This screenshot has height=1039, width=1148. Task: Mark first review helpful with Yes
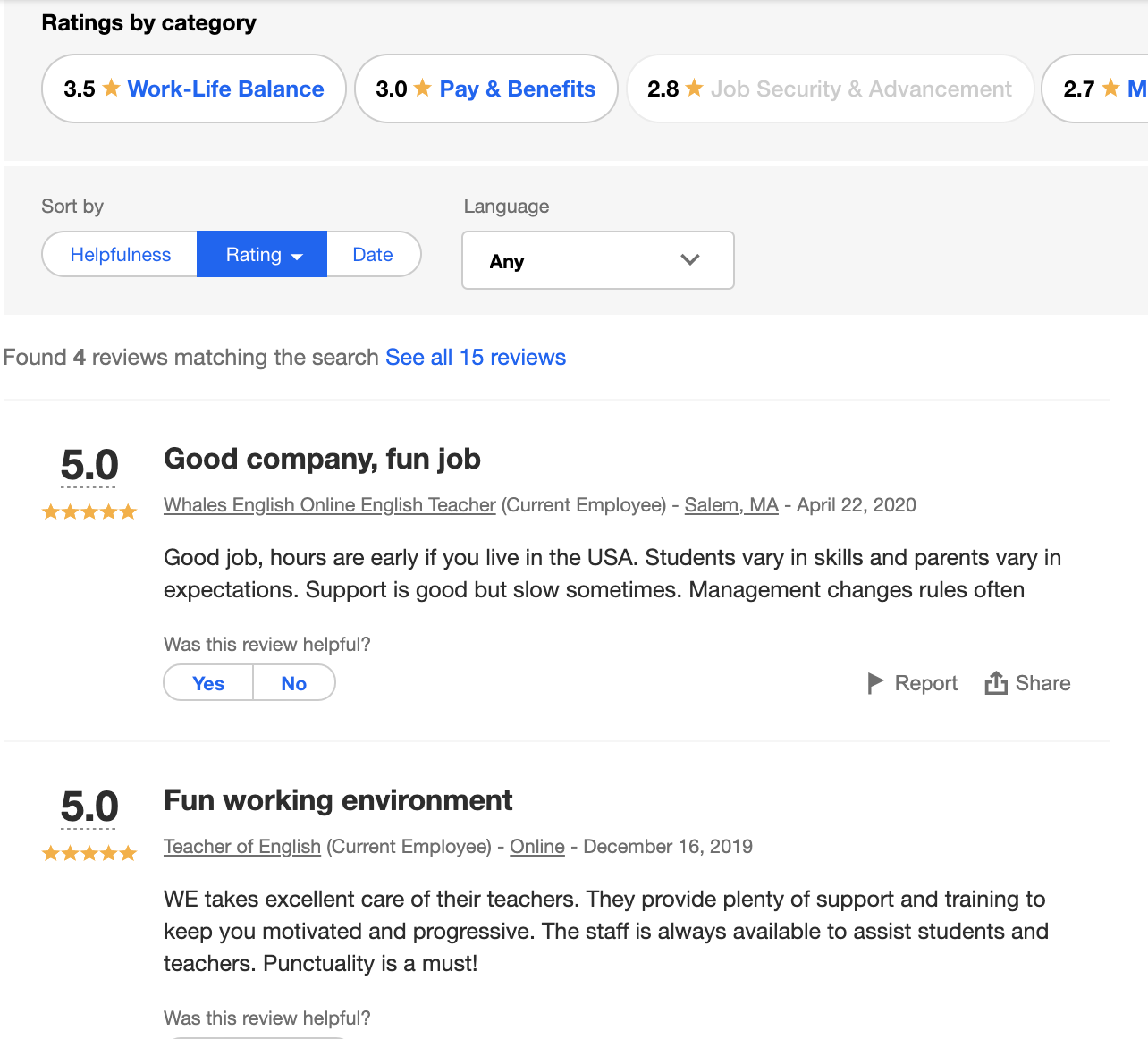tap(208, 683)
